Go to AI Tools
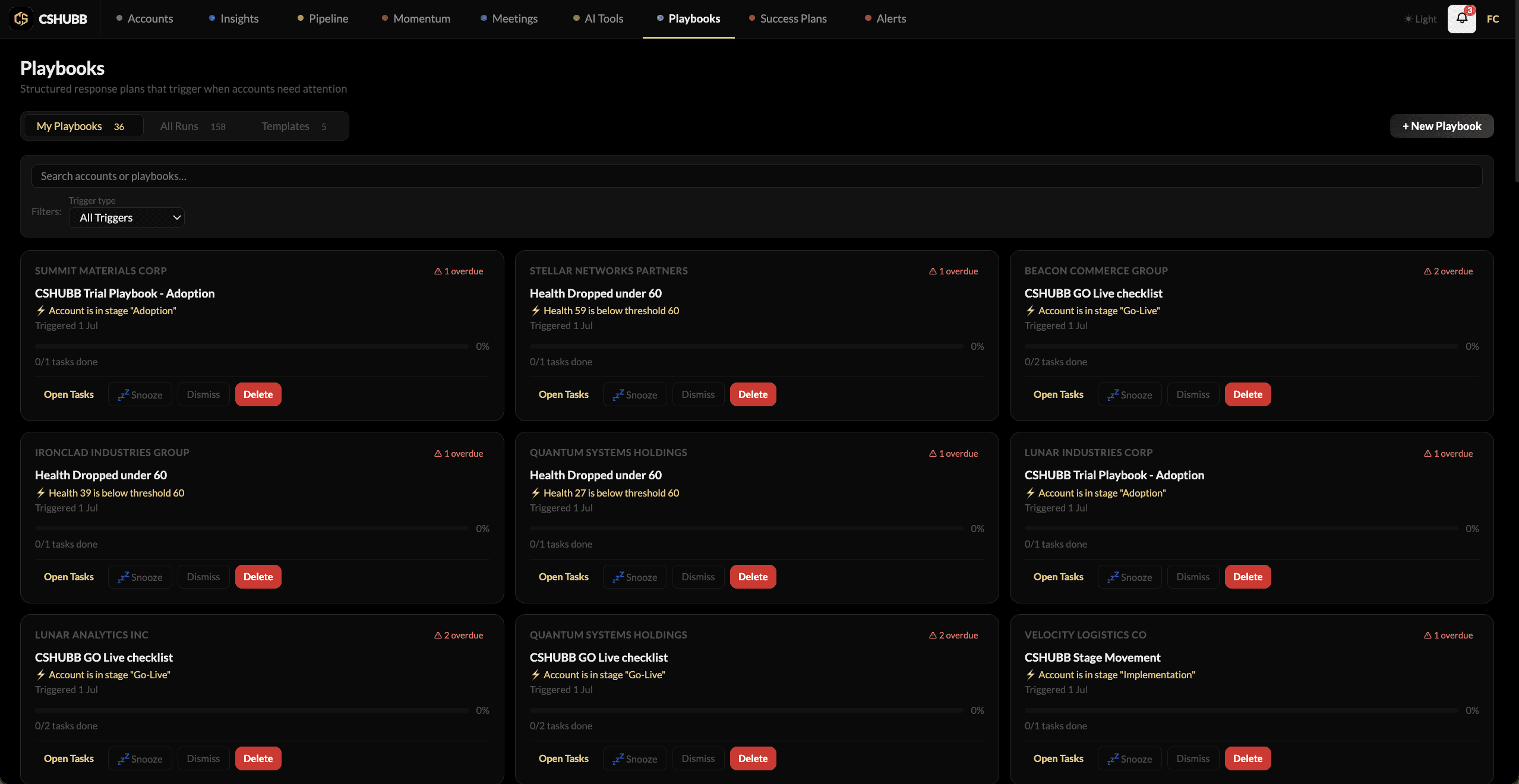Image resolution: width=1519 pixels, height=784 pixels. click(x=598, y=19)
